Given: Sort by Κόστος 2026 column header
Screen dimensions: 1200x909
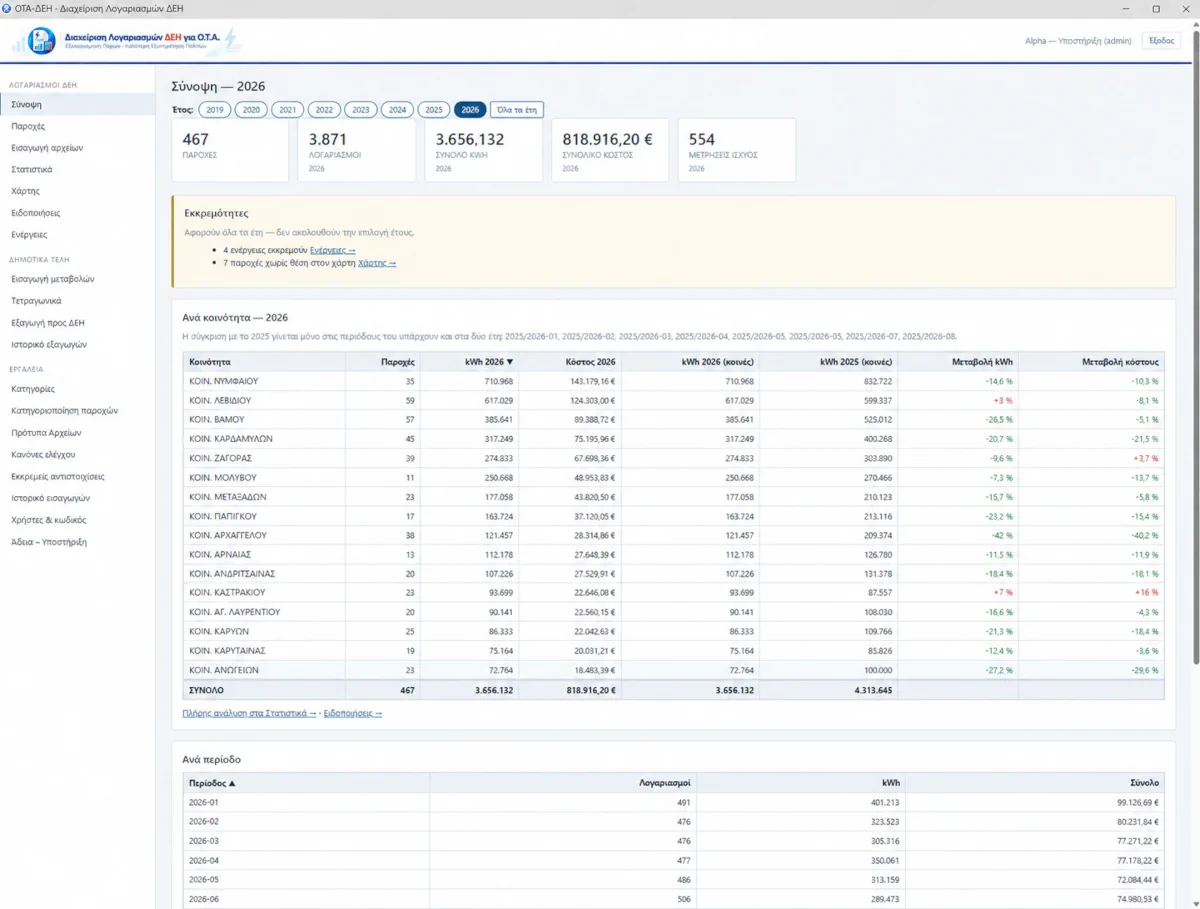Looking at the screenshot, I should [571, 362].
